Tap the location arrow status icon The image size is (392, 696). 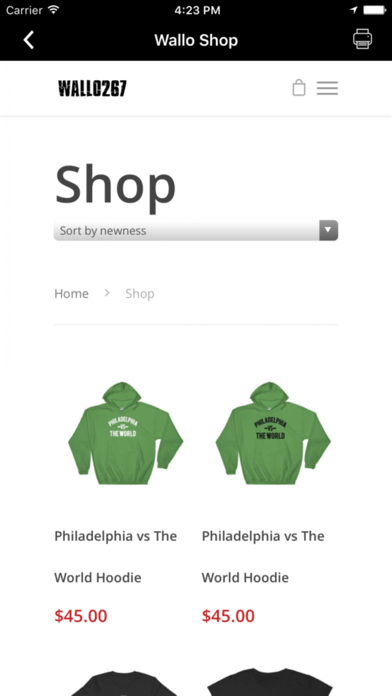354,10
